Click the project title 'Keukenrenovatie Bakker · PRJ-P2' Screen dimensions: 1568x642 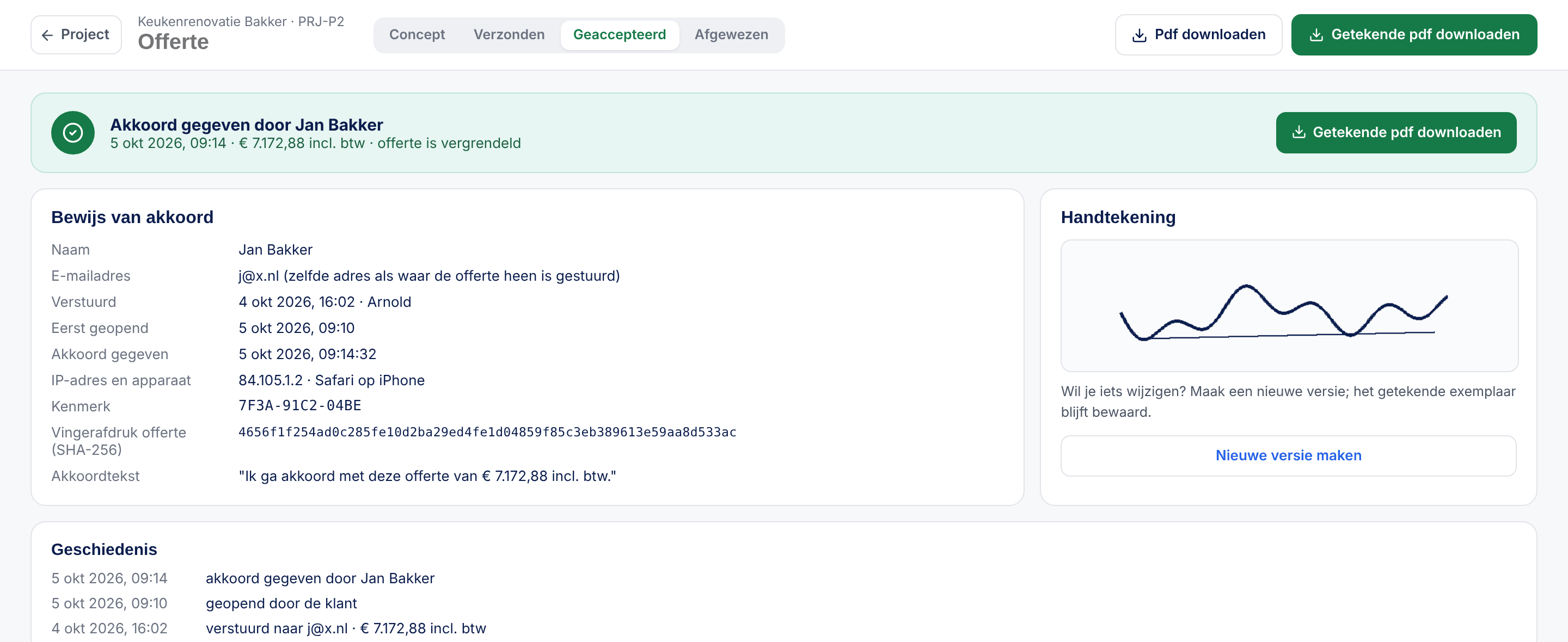coord(241,22)
